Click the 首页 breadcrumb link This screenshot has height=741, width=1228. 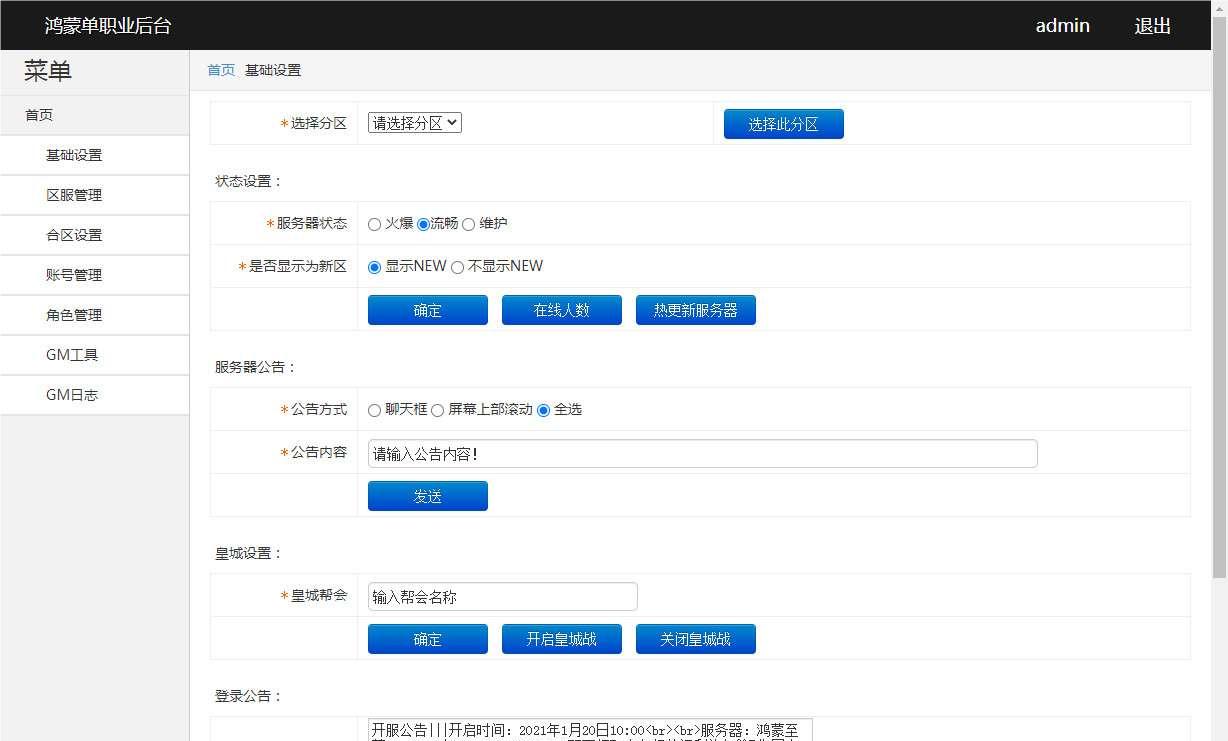pyautogui.click(x=221, y=70)
